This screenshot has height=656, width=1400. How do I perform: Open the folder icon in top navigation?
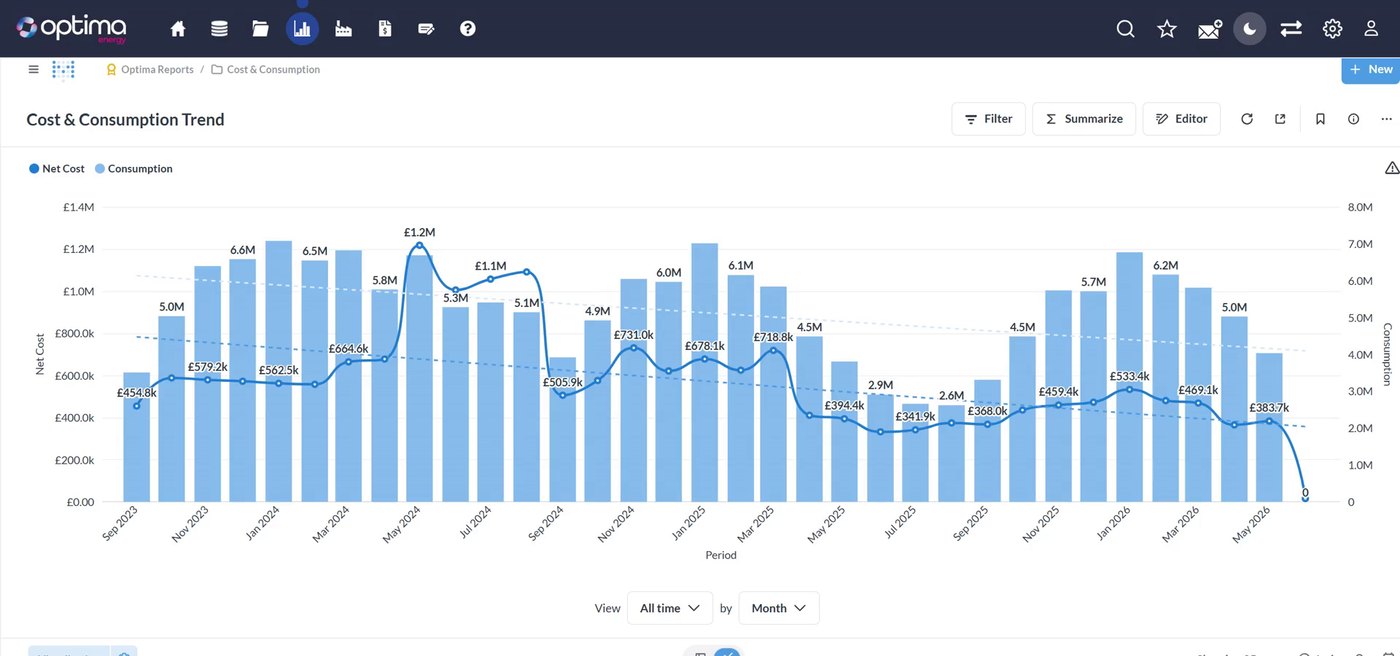tap(261, 29)
